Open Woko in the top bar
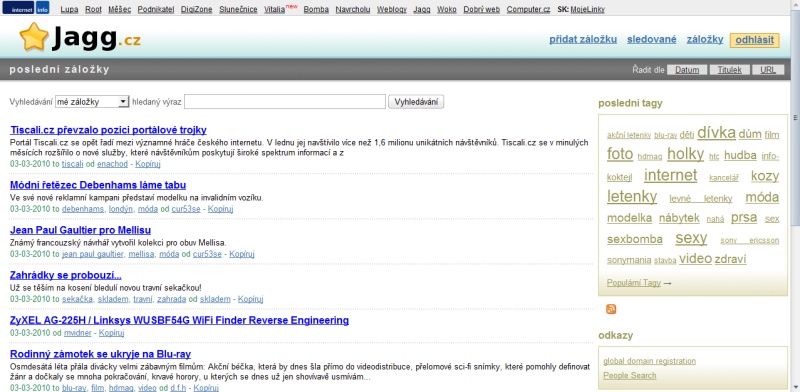The height and width of the screenshot is (392, 800). click(447, 9)
